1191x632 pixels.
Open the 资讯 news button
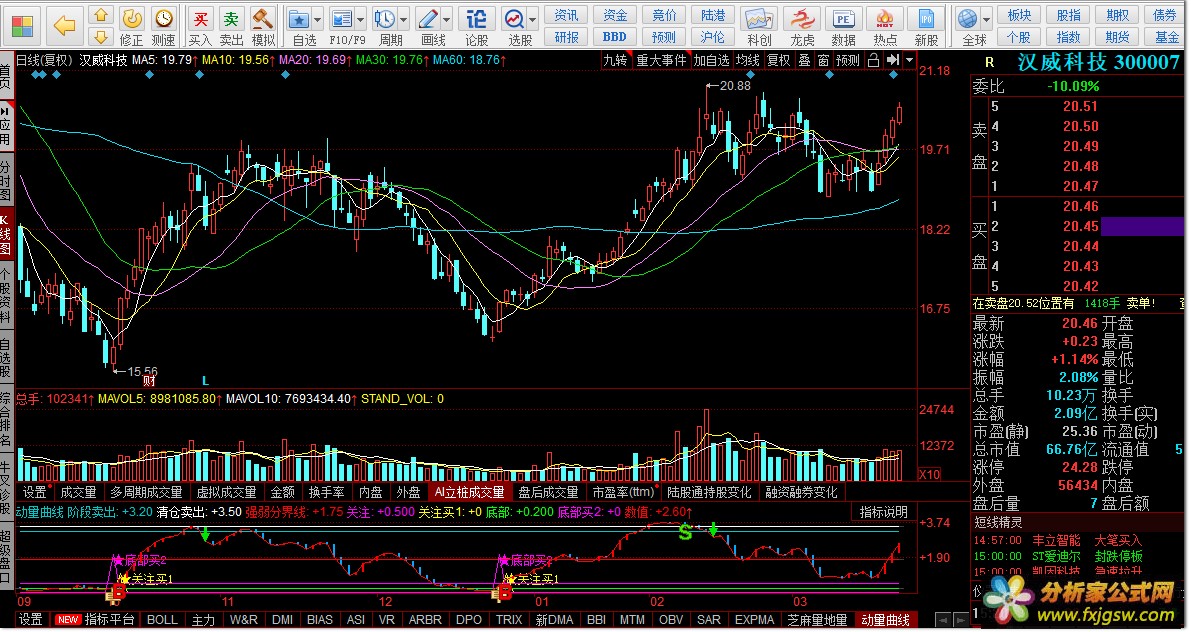[566, 15]
